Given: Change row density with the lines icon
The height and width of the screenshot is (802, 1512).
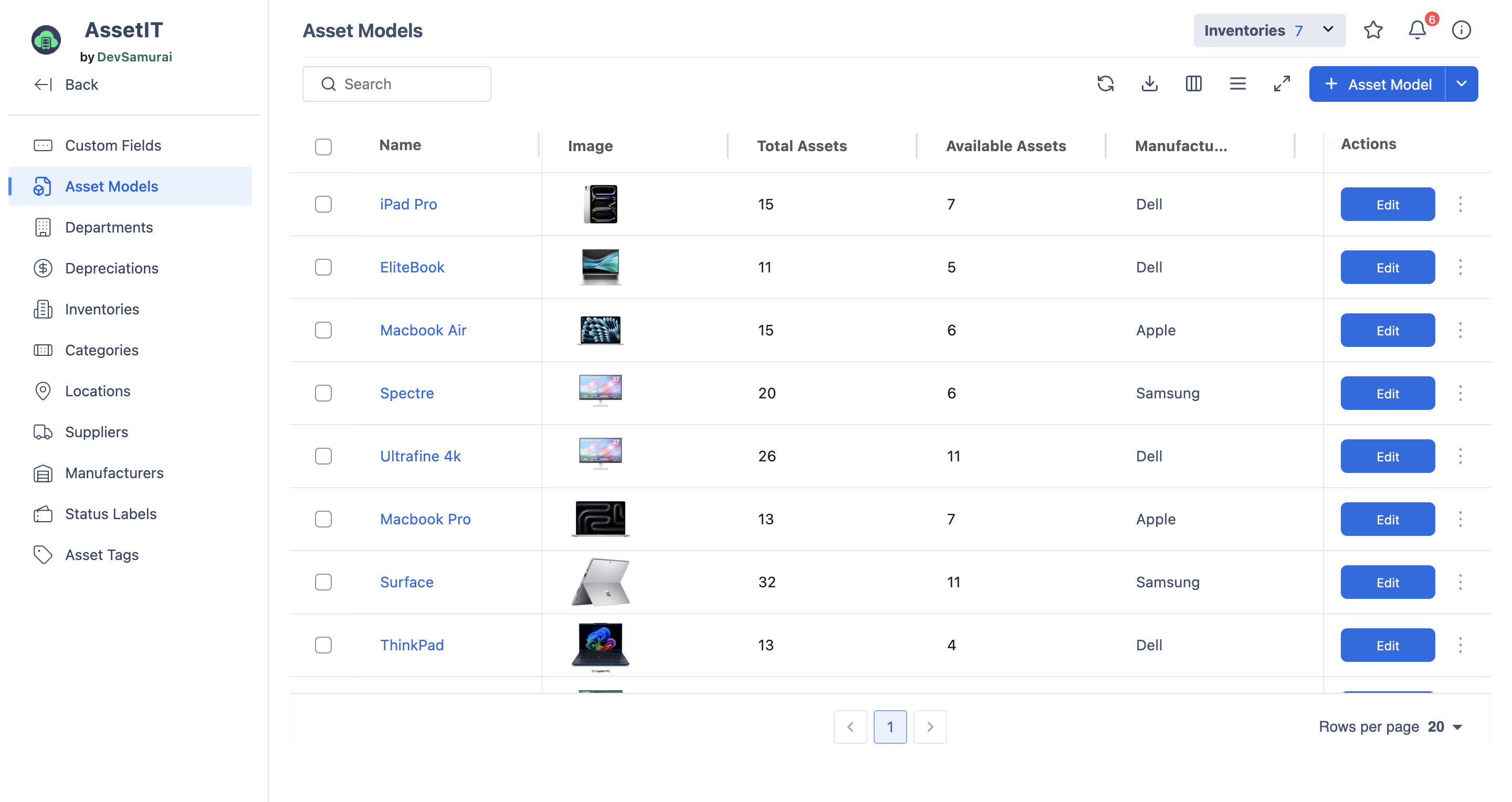Looking at the screenshot, I should point(1237,84).
